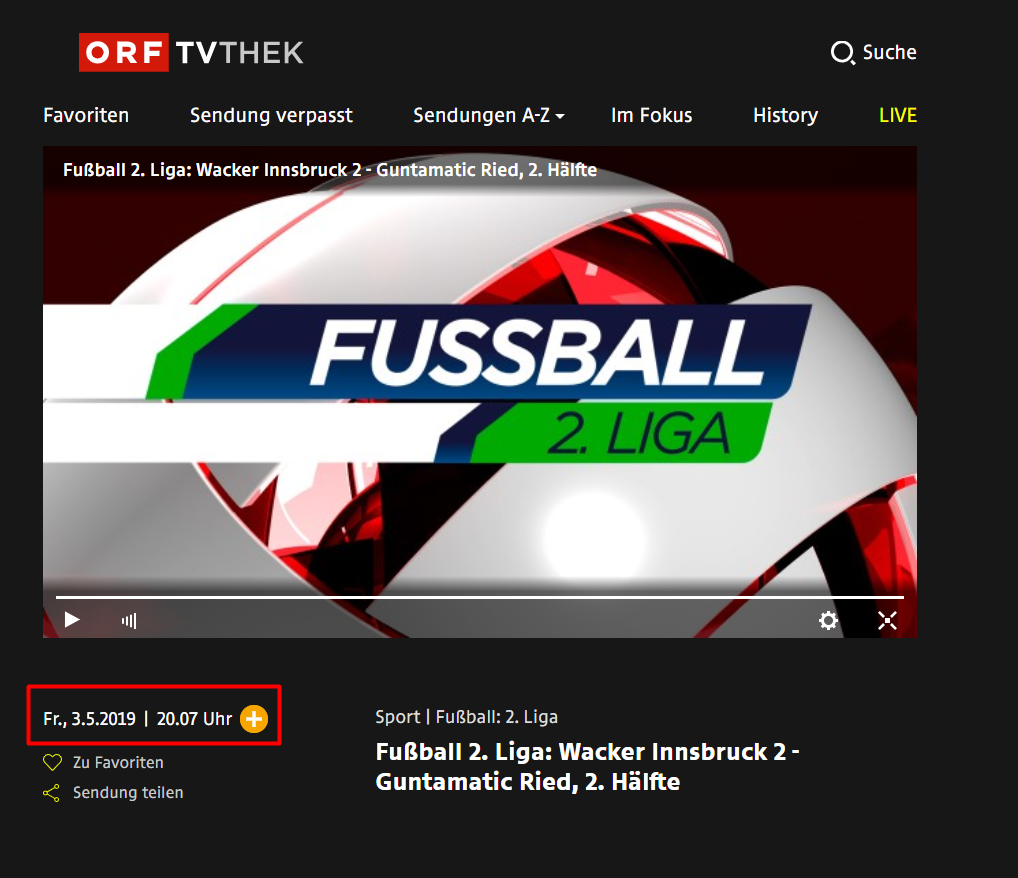Click the Fr., 3.5.2019 date text

pos(90,719)
